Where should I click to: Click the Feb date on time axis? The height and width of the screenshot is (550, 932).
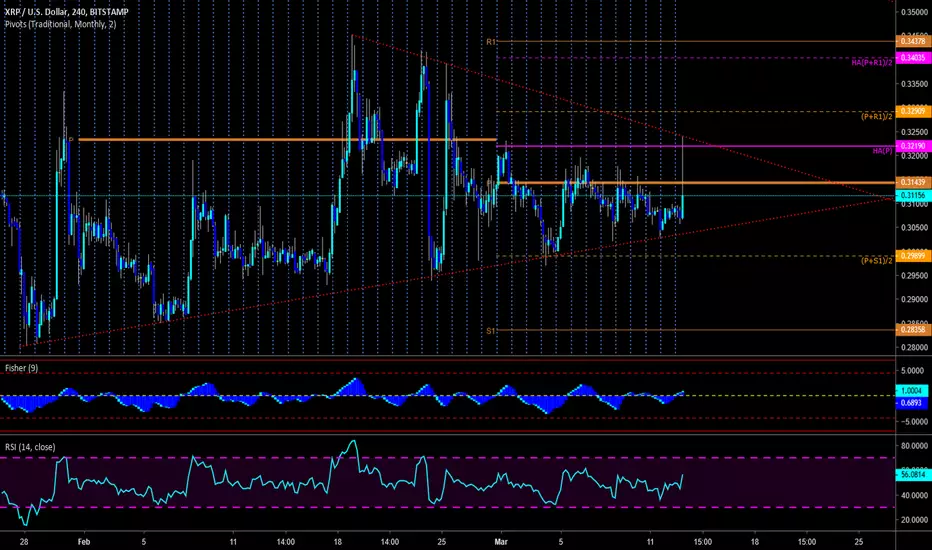(84, 542)
